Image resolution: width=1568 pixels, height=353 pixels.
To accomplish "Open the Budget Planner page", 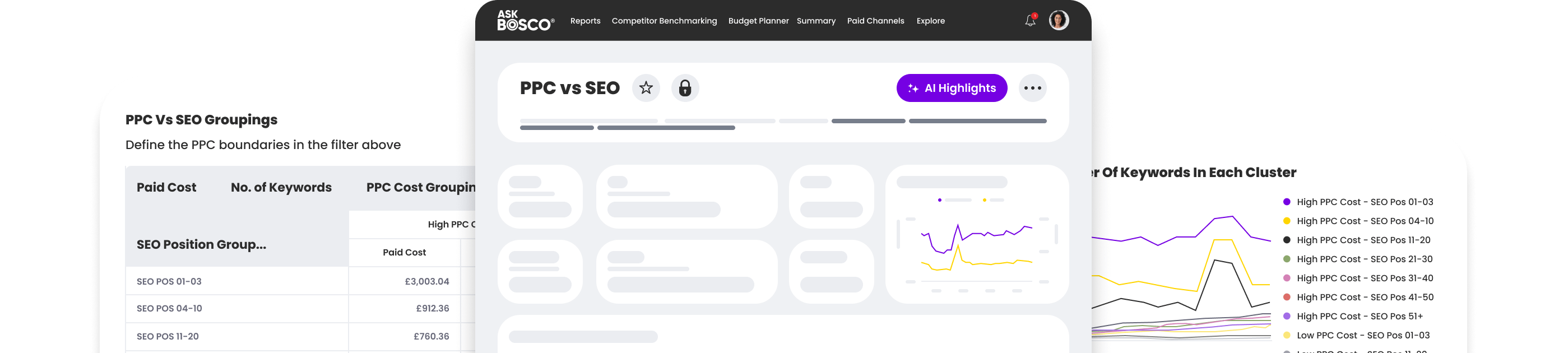I will click(x=758, y=21).
